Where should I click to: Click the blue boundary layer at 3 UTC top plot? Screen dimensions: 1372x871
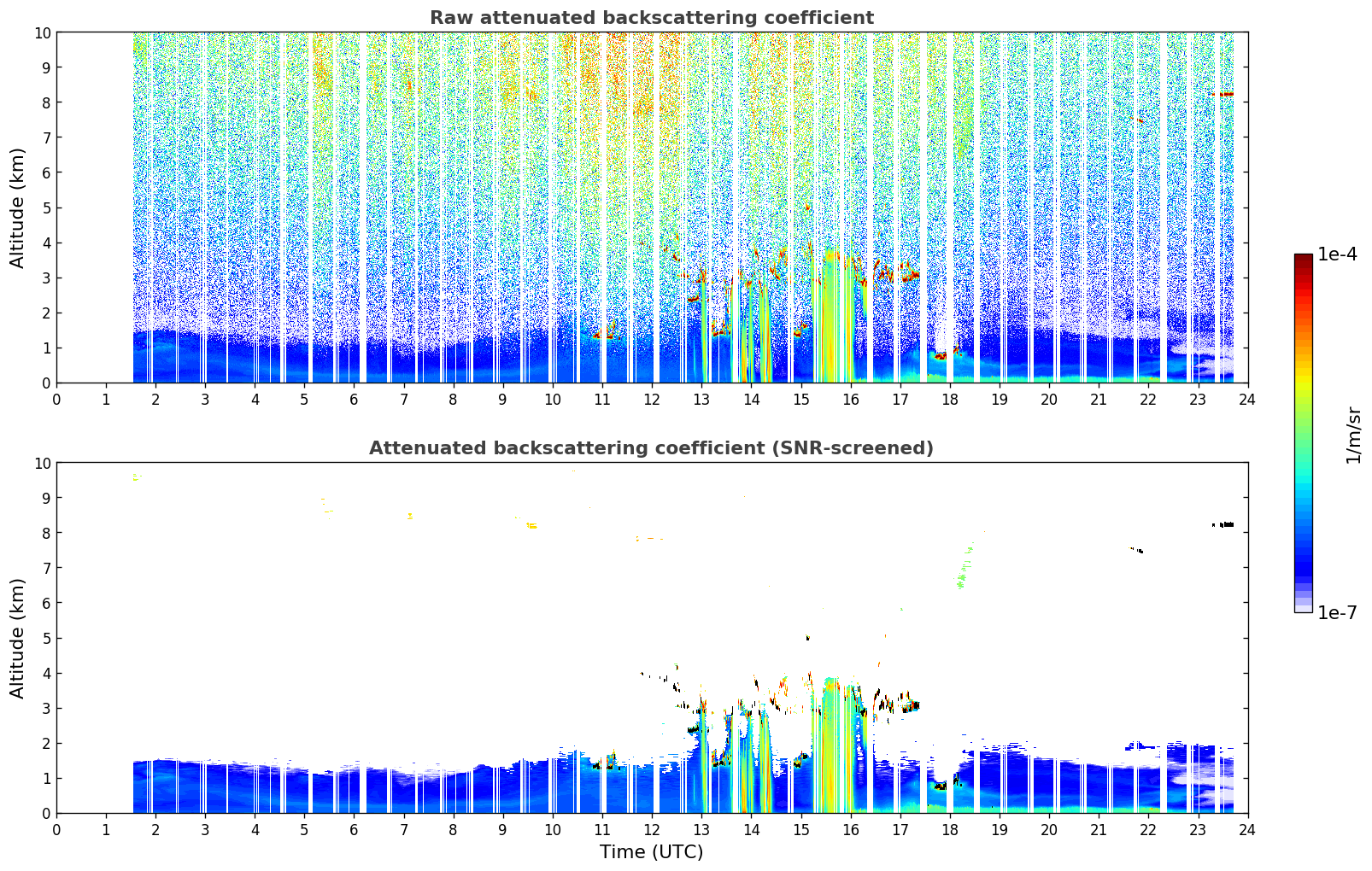[x=205, y=357]
